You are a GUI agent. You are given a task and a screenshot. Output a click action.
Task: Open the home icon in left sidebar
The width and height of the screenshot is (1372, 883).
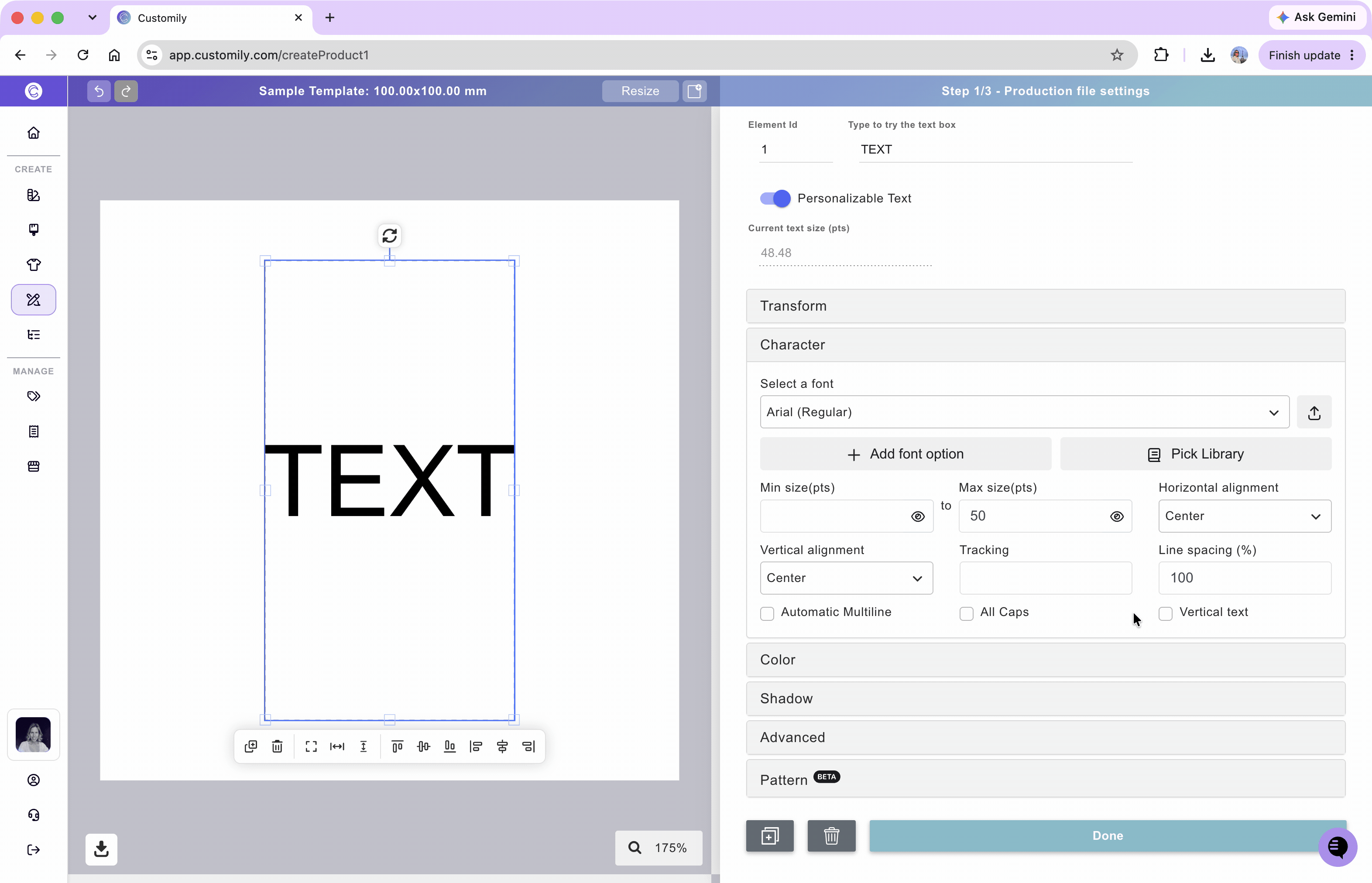pyautogui.click(x=34, y=133)
